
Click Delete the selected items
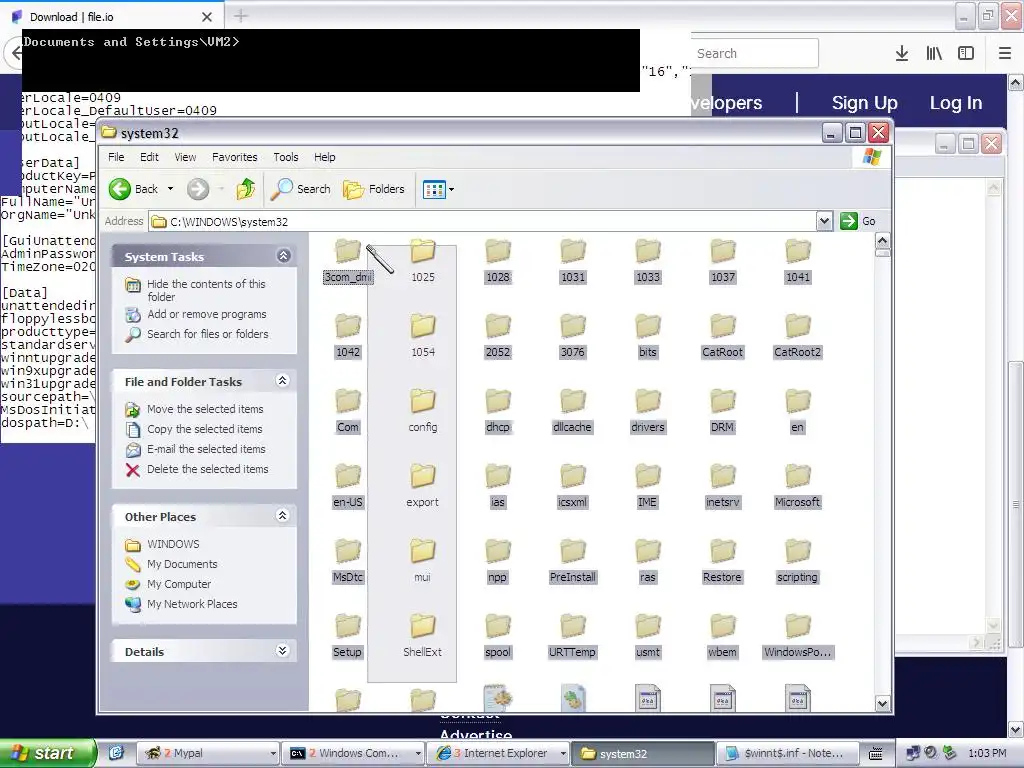click(208, 470)
